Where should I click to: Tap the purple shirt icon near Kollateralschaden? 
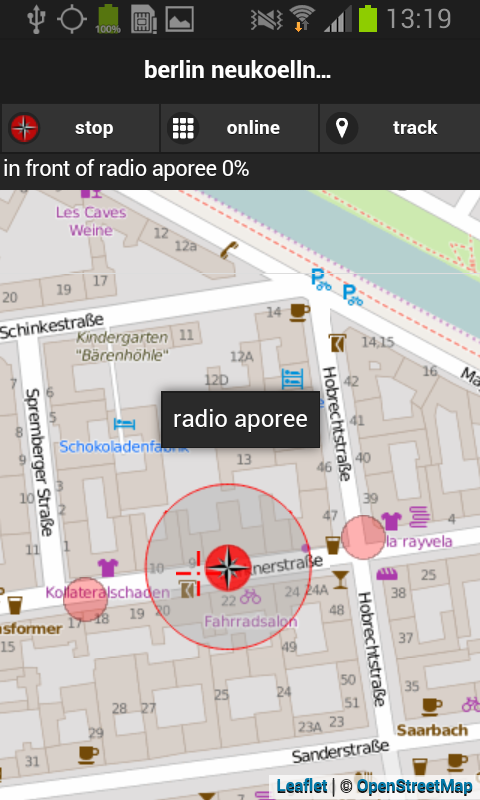[x=108, y=567]
